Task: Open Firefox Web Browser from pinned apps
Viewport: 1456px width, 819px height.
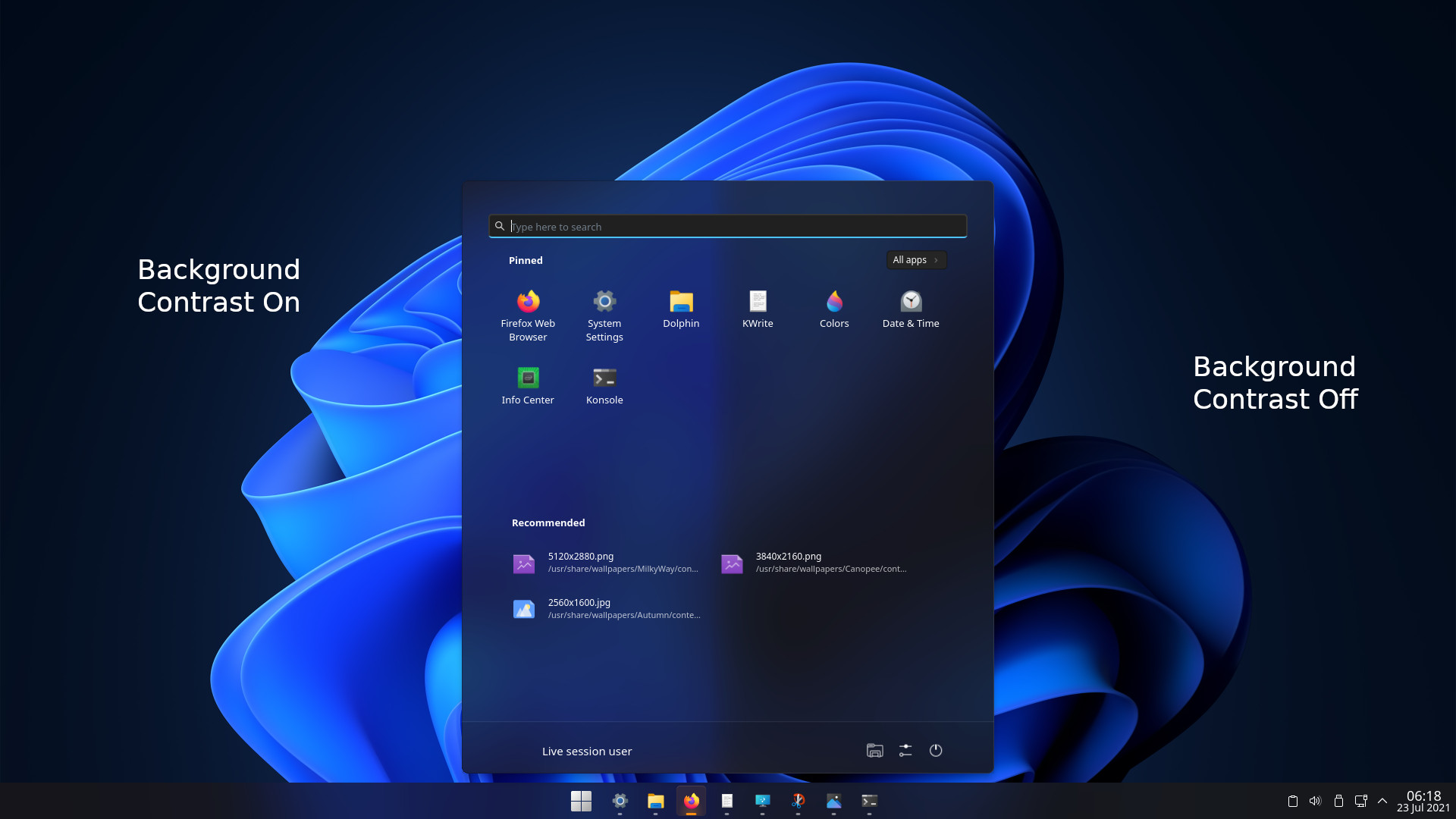Action: (x=528, y=315)
